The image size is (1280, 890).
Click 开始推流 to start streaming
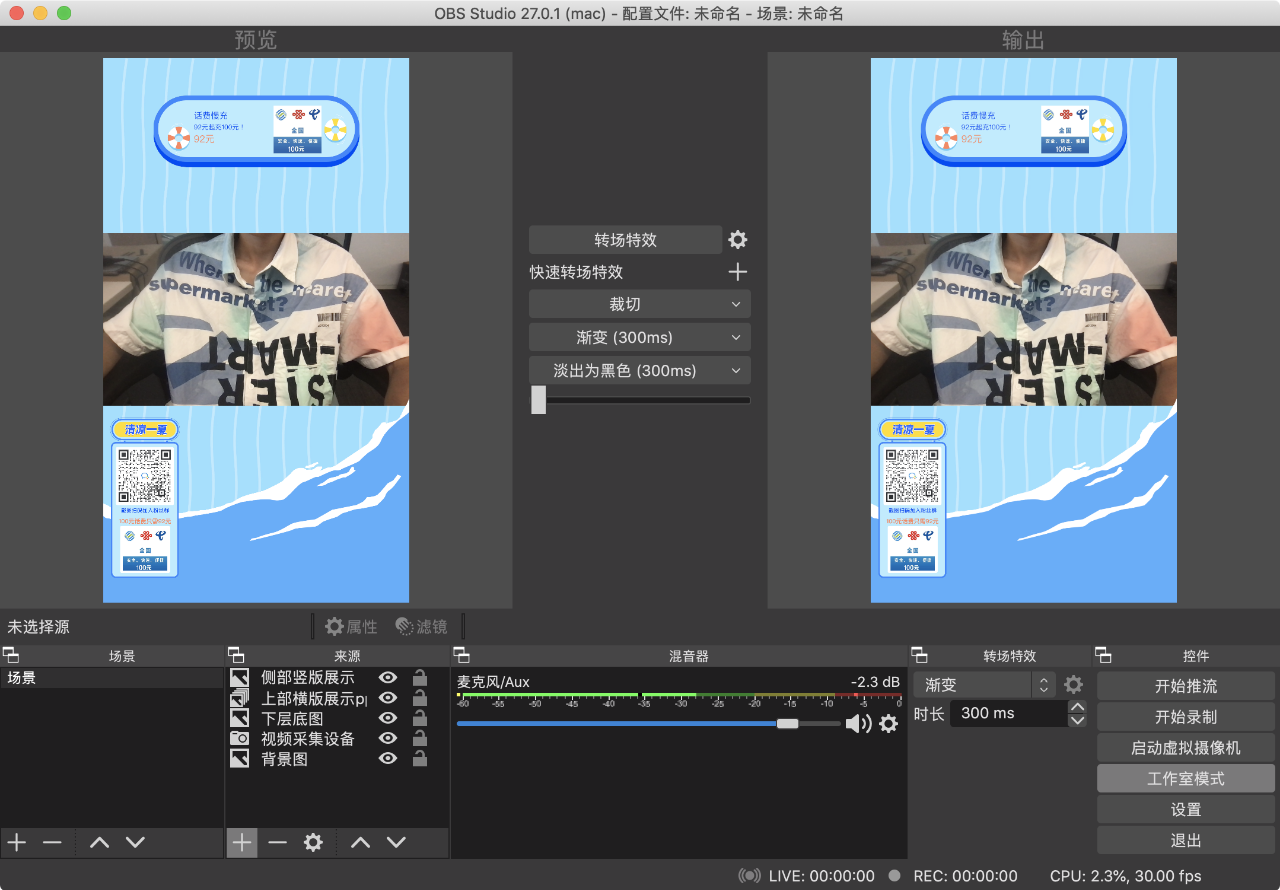click(x=1186, y=686)
